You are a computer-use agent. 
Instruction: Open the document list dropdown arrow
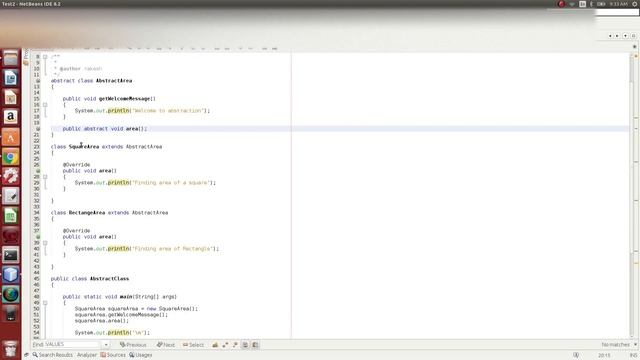pyautogui.click(x=625, y=36)
